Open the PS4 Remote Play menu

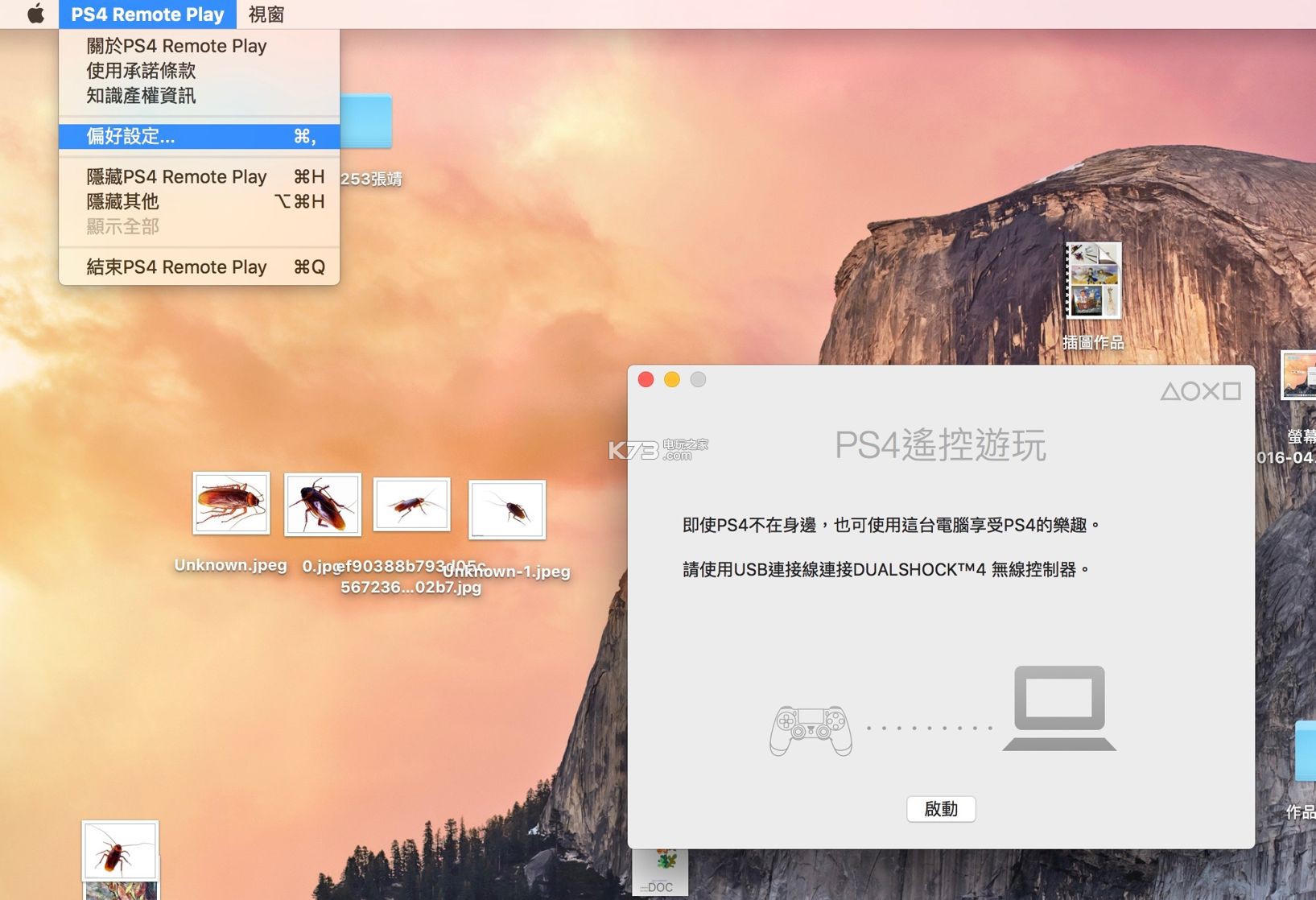click(x=147, y=14)
